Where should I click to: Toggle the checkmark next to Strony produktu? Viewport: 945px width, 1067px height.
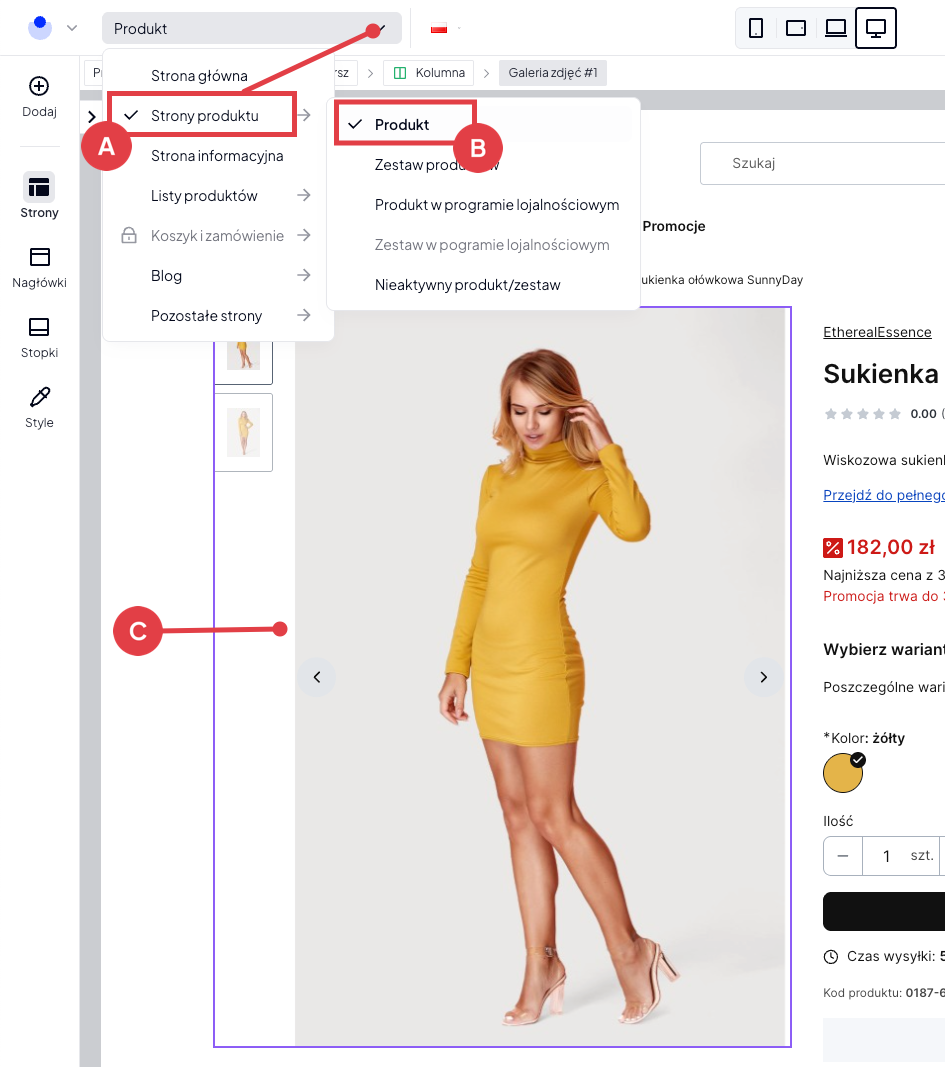(131, 115)
